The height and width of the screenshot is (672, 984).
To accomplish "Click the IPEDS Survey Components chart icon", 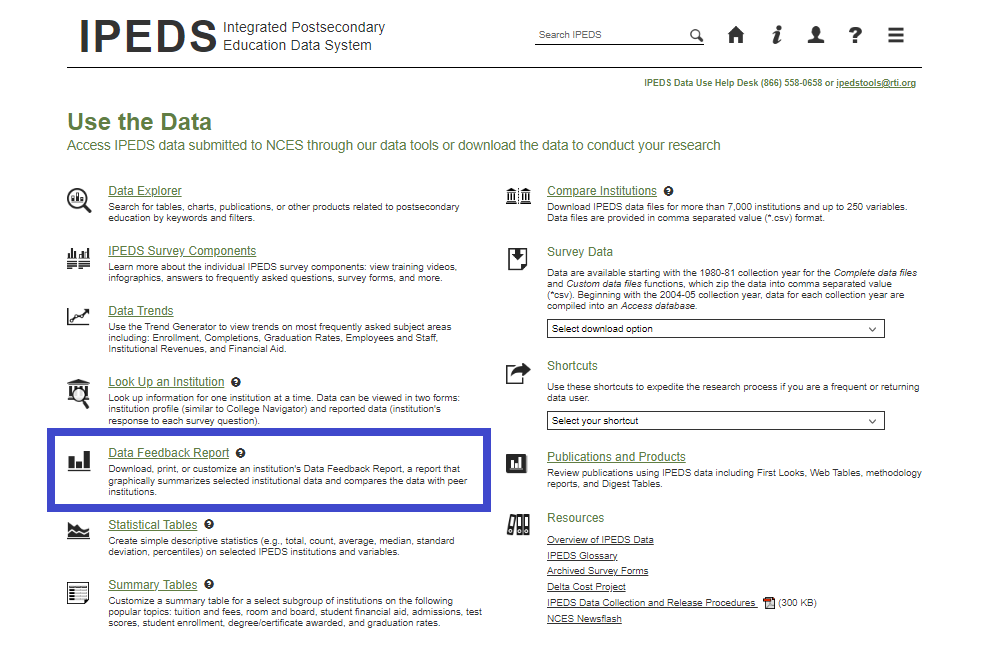I will [x=78, y=259].
